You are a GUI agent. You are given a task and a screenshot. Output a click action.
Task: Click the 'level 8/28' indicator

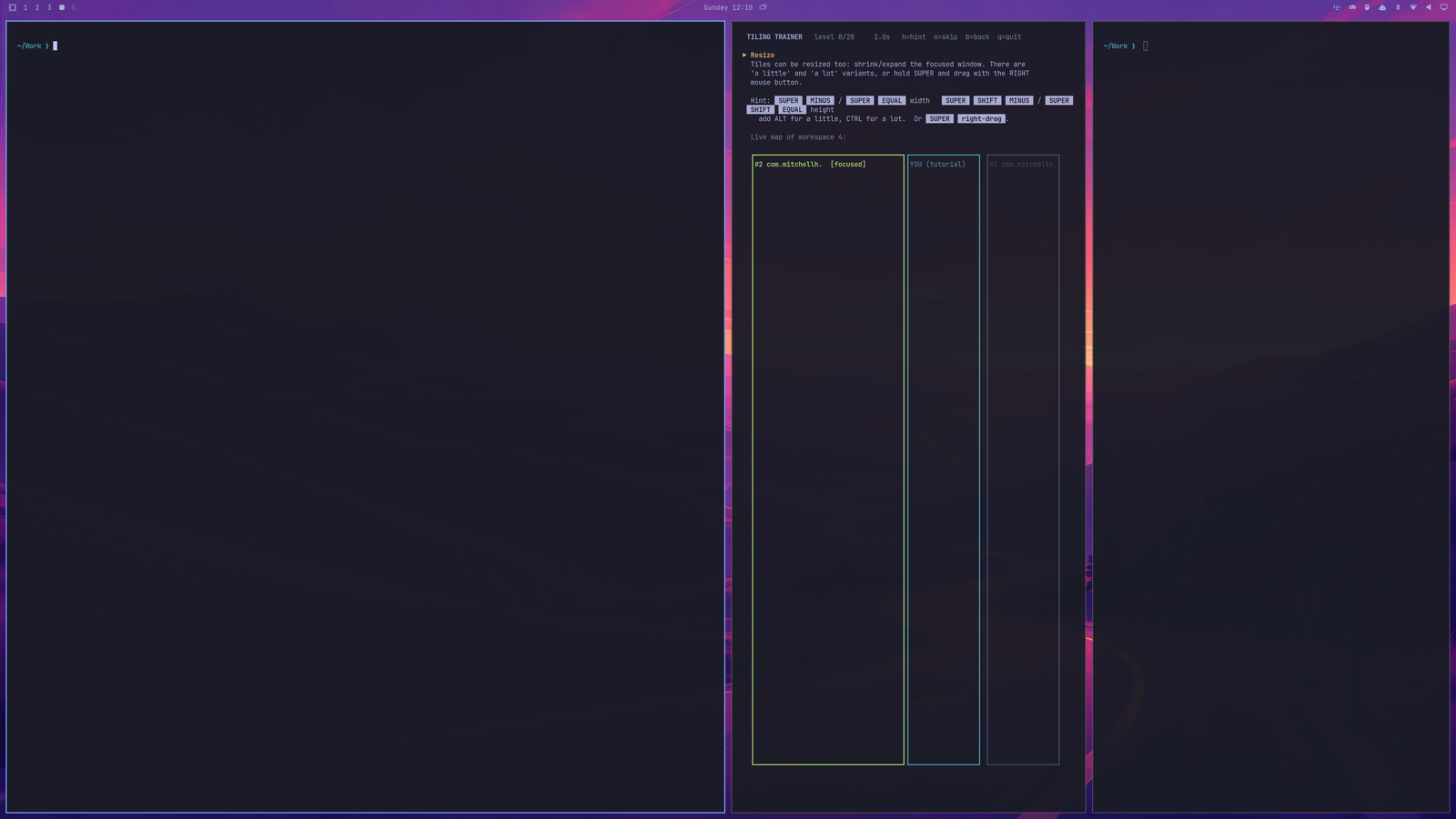(834, 37)
